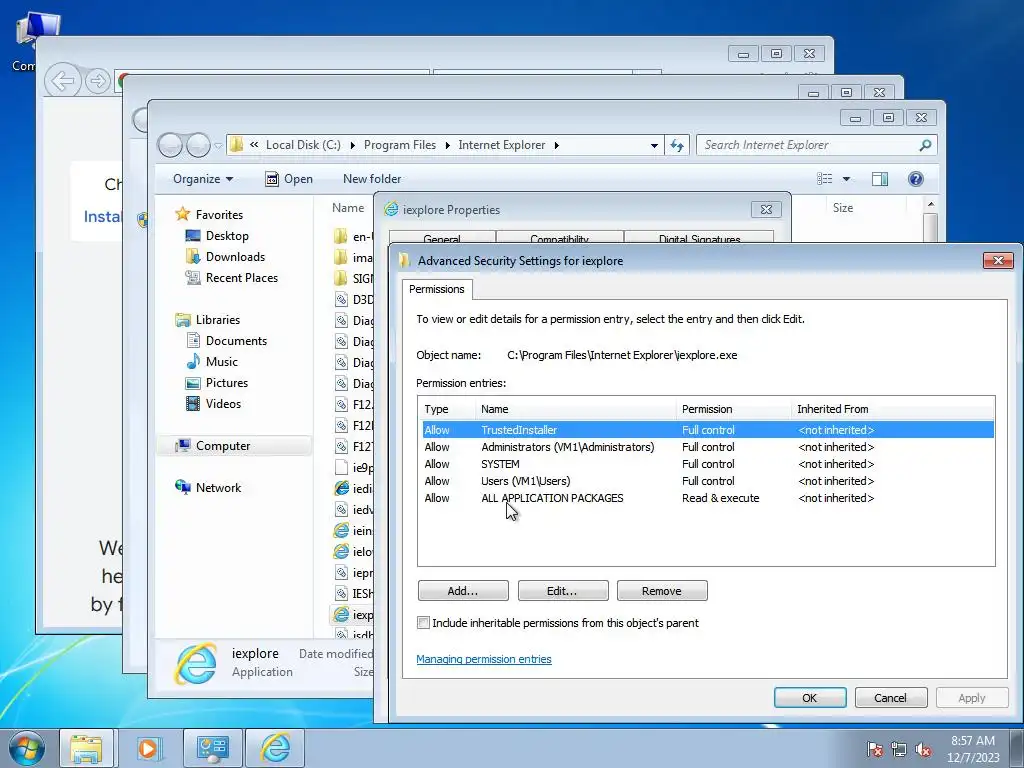
Task: Select the Recent Places icon in Favorites
Action: [x=193, y=278]
